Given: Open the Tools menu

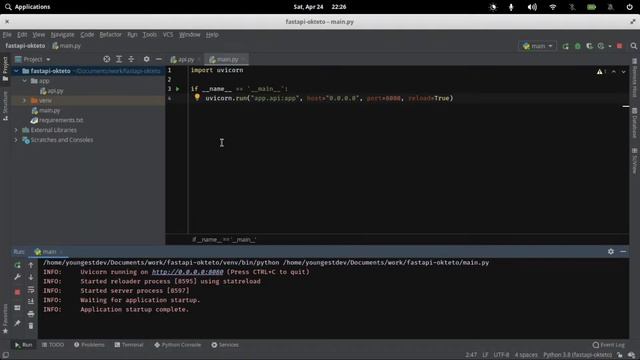Looking at the screenshot, I should tap(150, 35).
